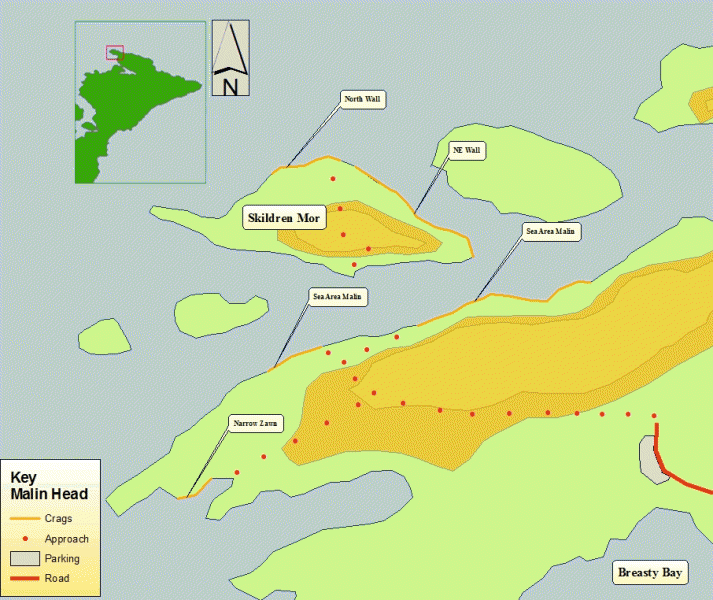Select the NE Wall label
The width and height of the screenshot is (713, 600).
466,150
